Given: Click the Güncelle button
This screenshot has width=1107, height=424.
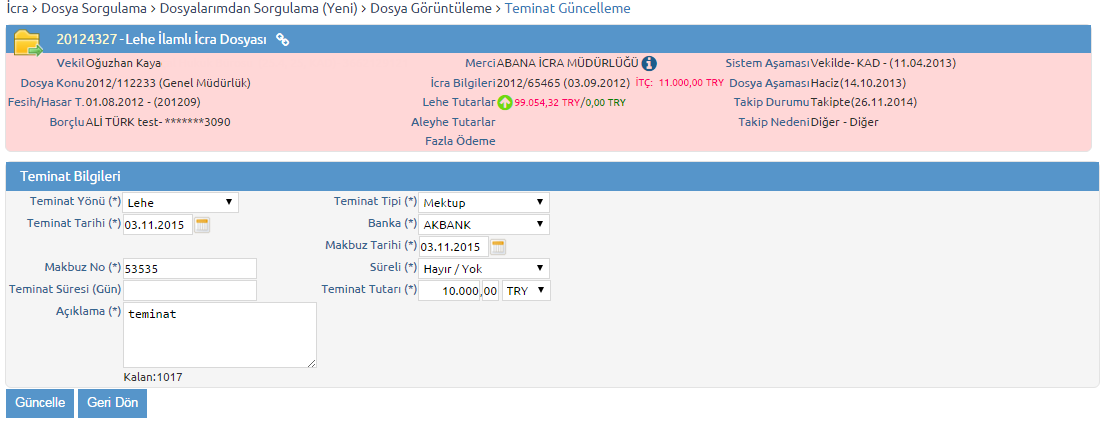Looking at the screenshot, I should point(40,403).
